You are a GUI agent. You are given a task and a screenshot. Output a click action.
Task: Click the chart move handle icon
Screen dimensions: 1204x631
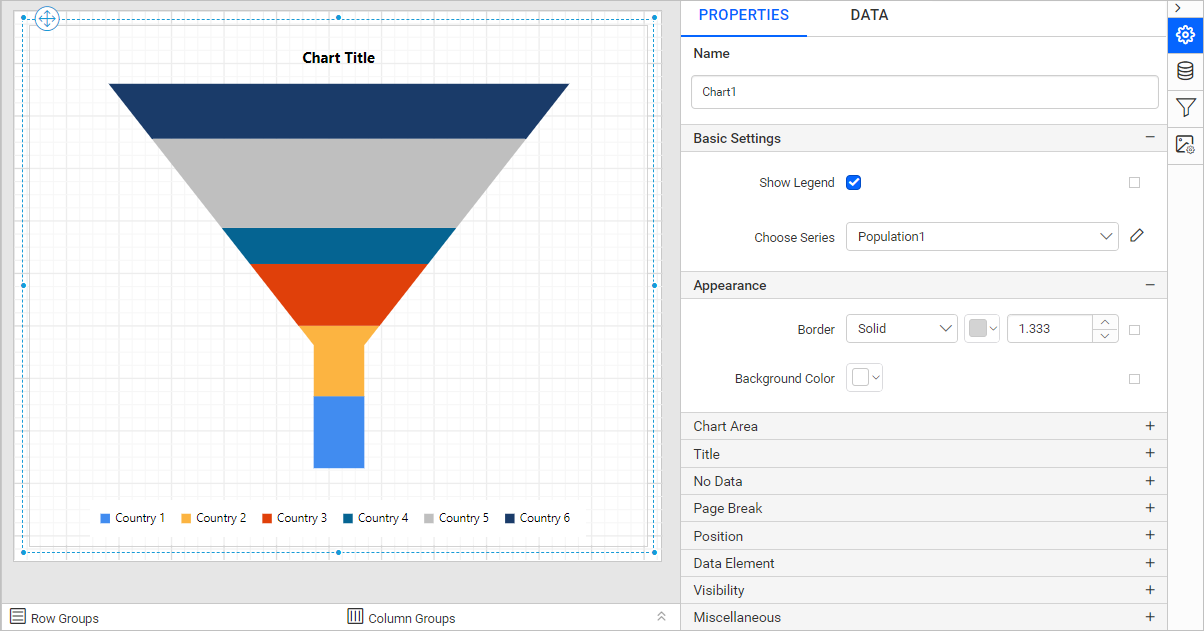[x=47, y=19]
